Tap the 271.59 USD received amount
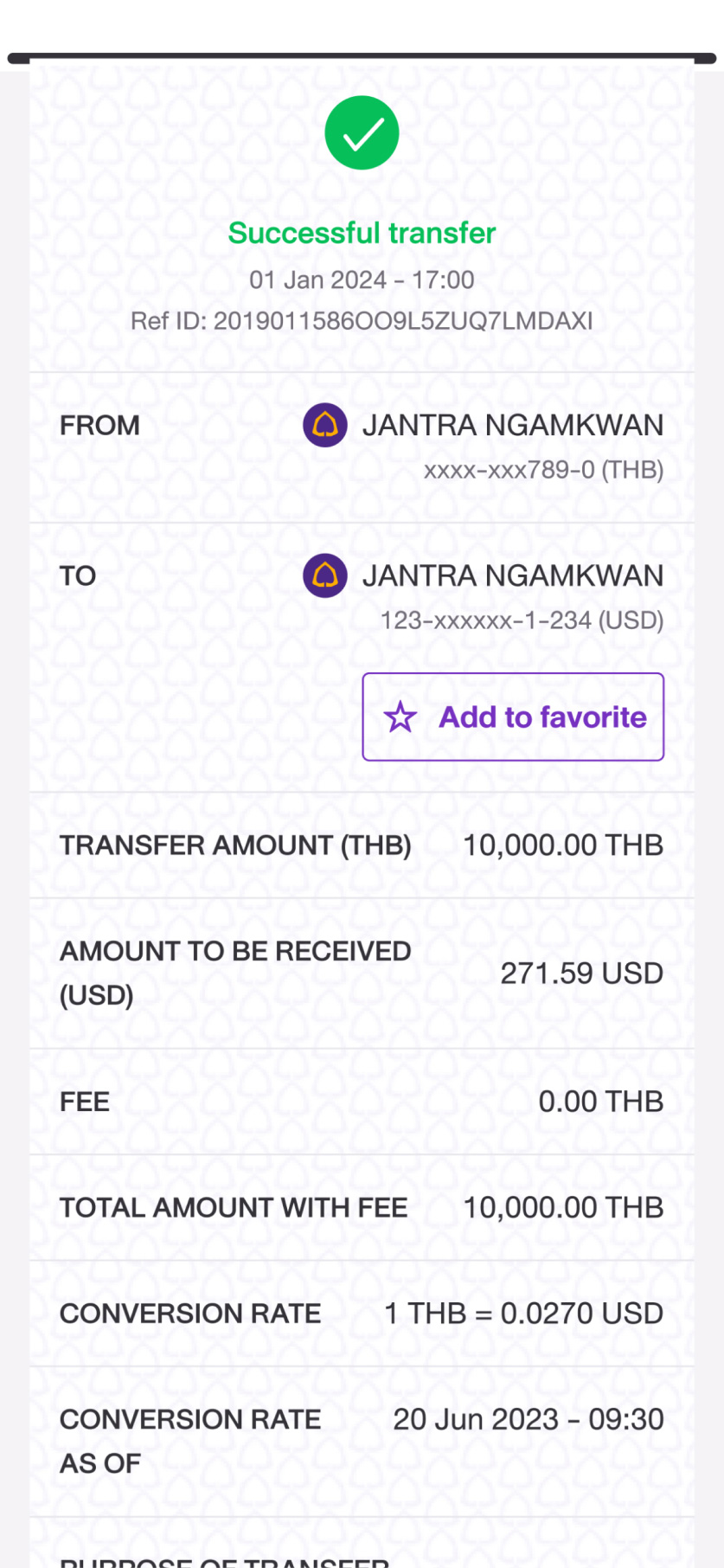 [x=582, y=974]
